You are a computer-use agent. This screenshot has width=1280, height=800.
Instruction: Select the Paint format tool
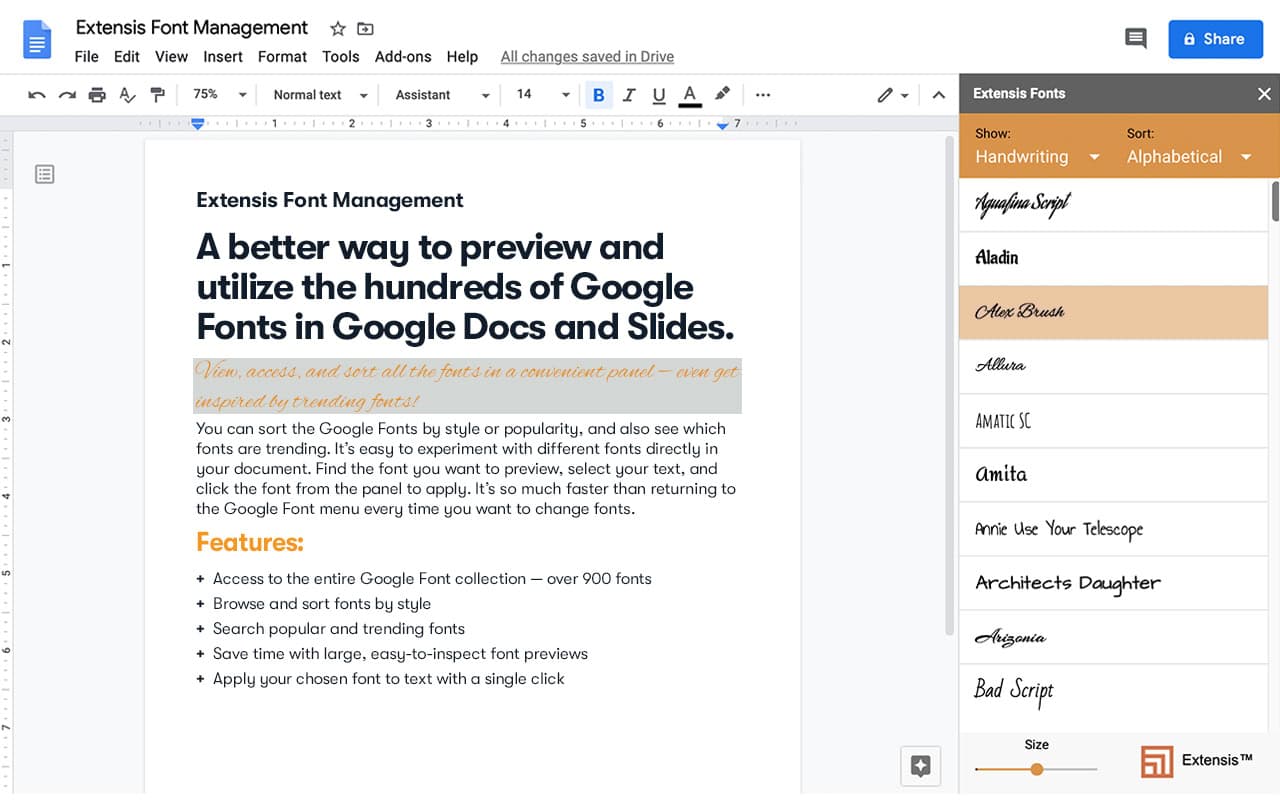157,95
